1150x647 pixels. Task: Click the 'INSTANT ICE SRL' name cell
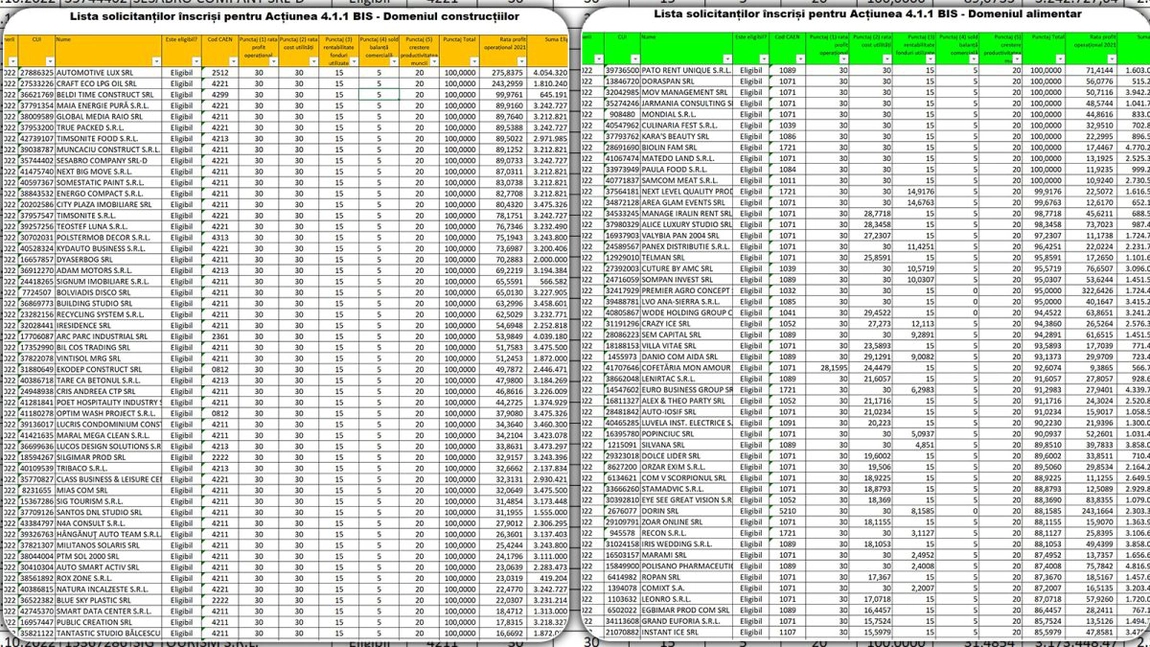[686, 632]
